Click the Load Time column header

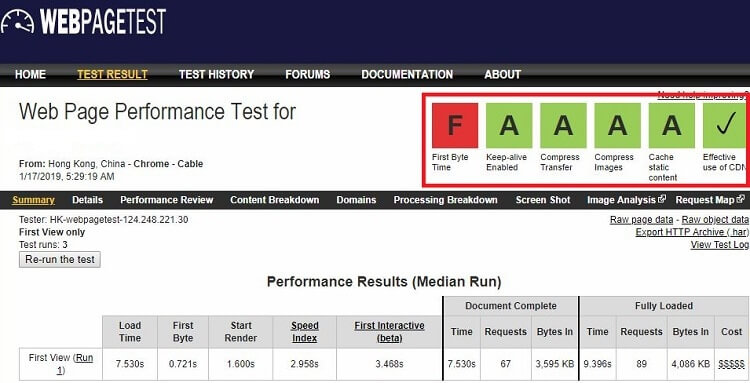click(x=130, y=332)
